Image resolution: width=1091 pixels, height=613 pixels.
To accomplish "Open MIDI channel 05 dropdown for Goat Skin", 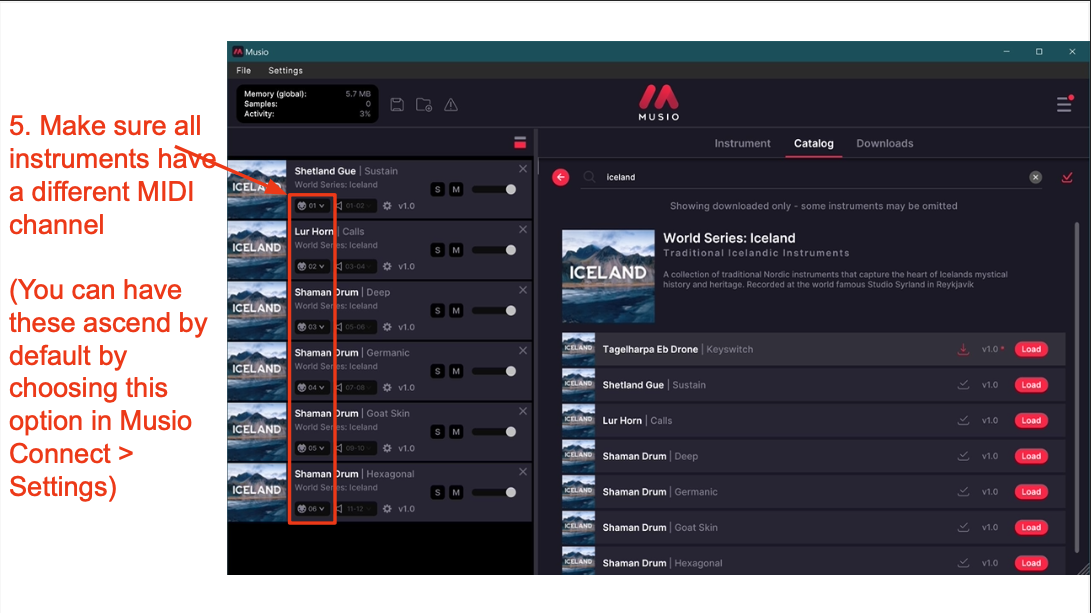I will 311,448.
